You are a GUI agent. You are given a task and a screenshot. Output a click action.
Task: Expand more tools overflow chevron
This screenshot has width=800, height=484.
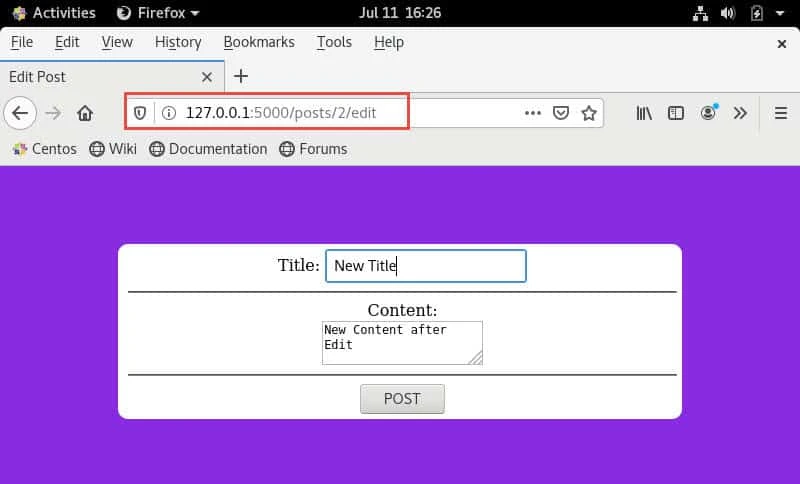pos(740,113)
